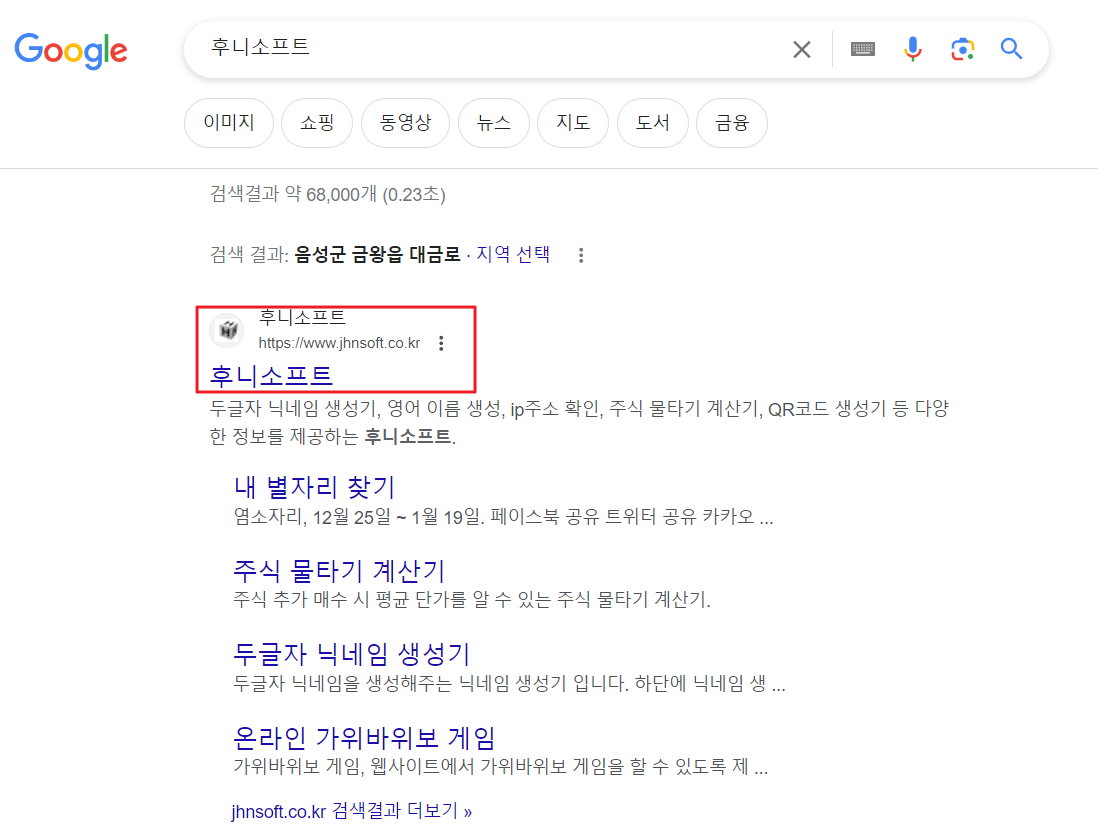The height and width of the screenshot is (832, 1098).
Task: Click the description starting 두글자 닉네임 생성기, 영어 이름
Action: (579, 422)
